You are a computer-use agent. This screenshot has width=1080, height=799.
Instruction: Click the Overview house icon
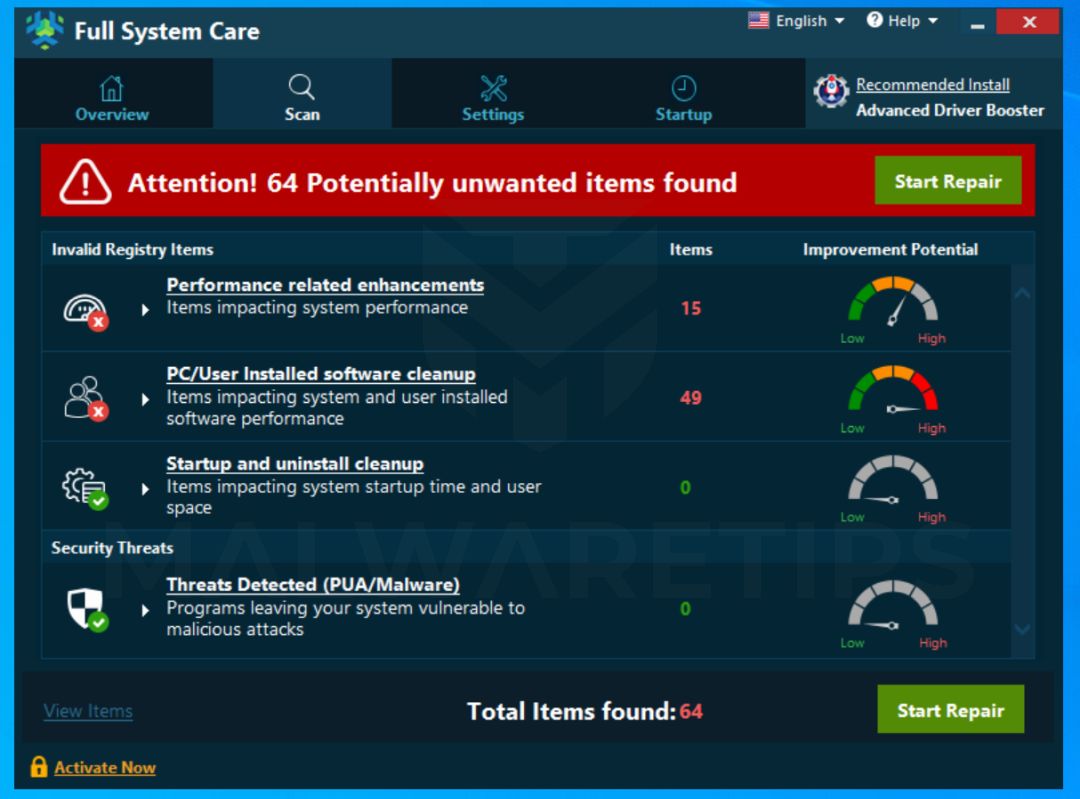112,88
